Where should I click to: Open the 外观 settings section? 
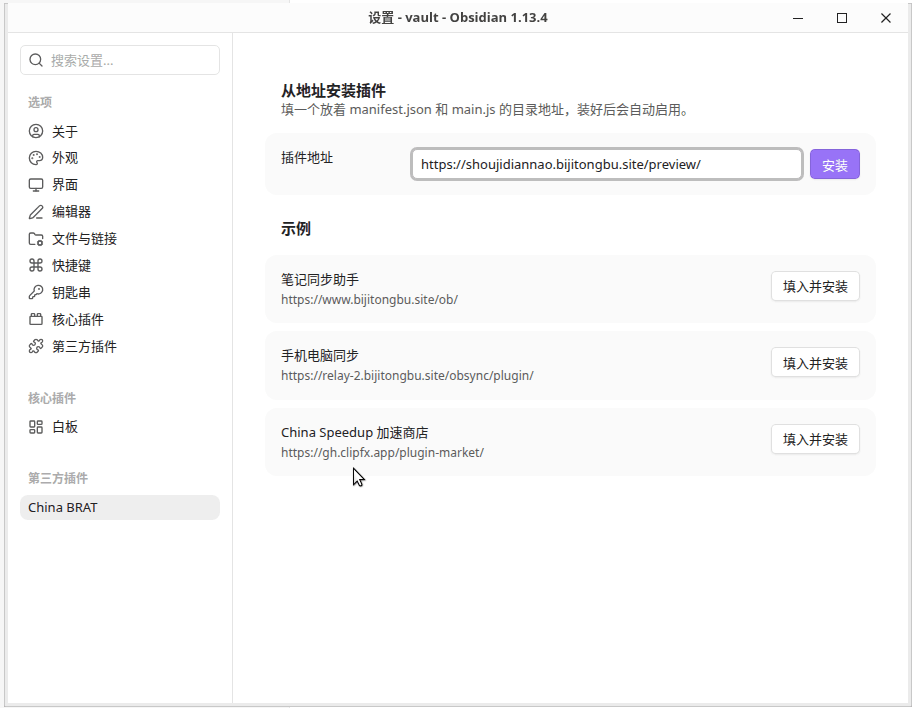pyautogui.click(x=120, y=158)
